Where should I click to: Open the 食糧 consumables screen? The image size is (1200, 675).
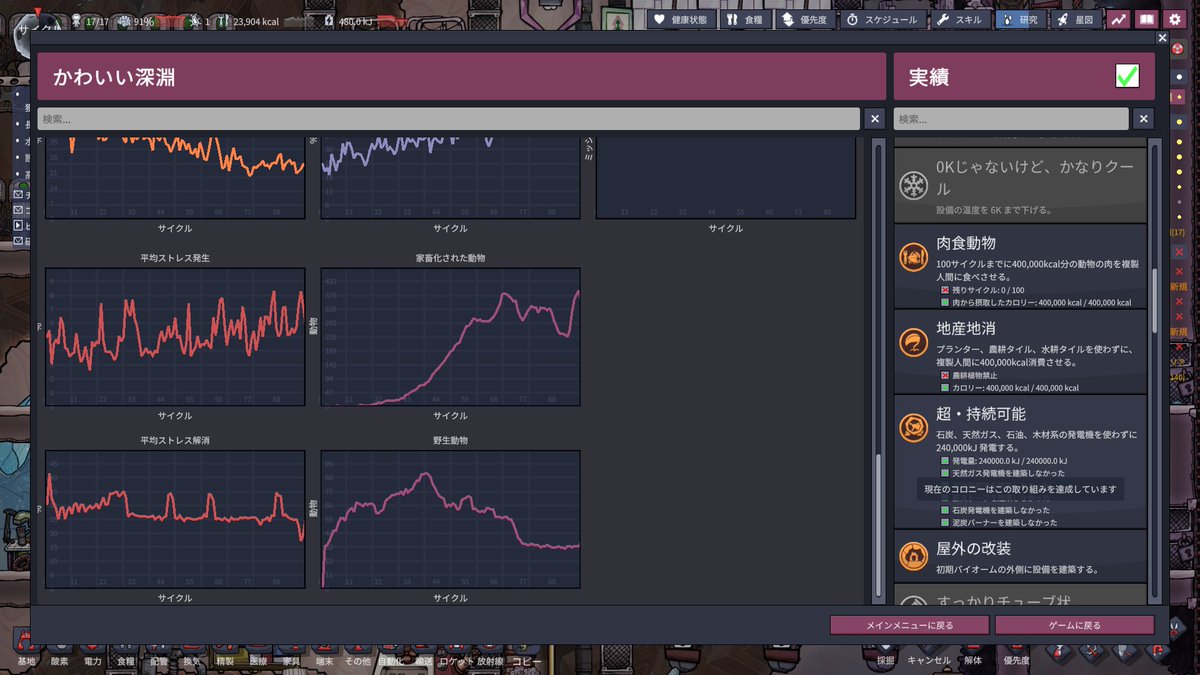[x=746, y=19]
